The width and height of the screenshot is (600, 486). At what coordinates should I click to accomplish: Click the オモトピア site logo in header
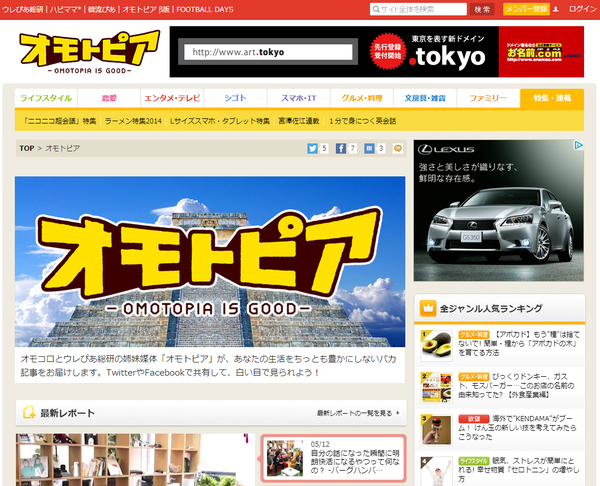(88, 52)
